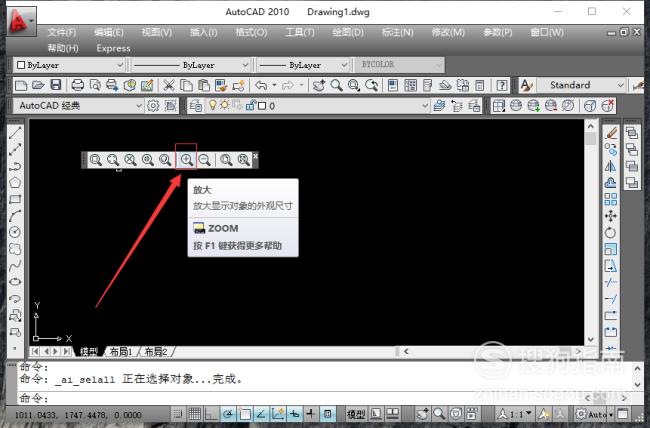Click the Match Properties brush icon

(221, 85)
